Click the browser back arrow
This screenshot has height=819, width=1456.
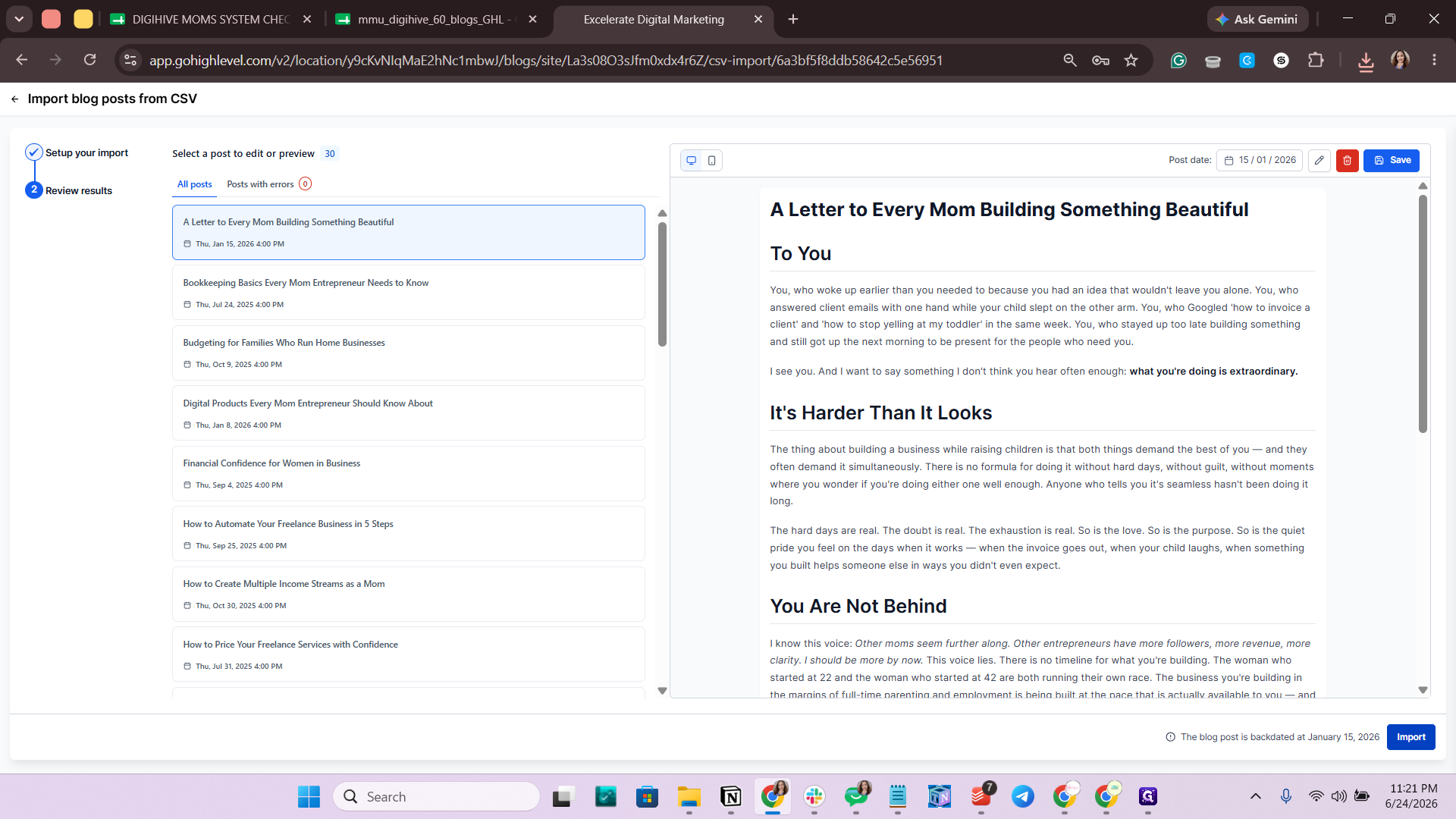pyautogui.click(x=22, y=60)
